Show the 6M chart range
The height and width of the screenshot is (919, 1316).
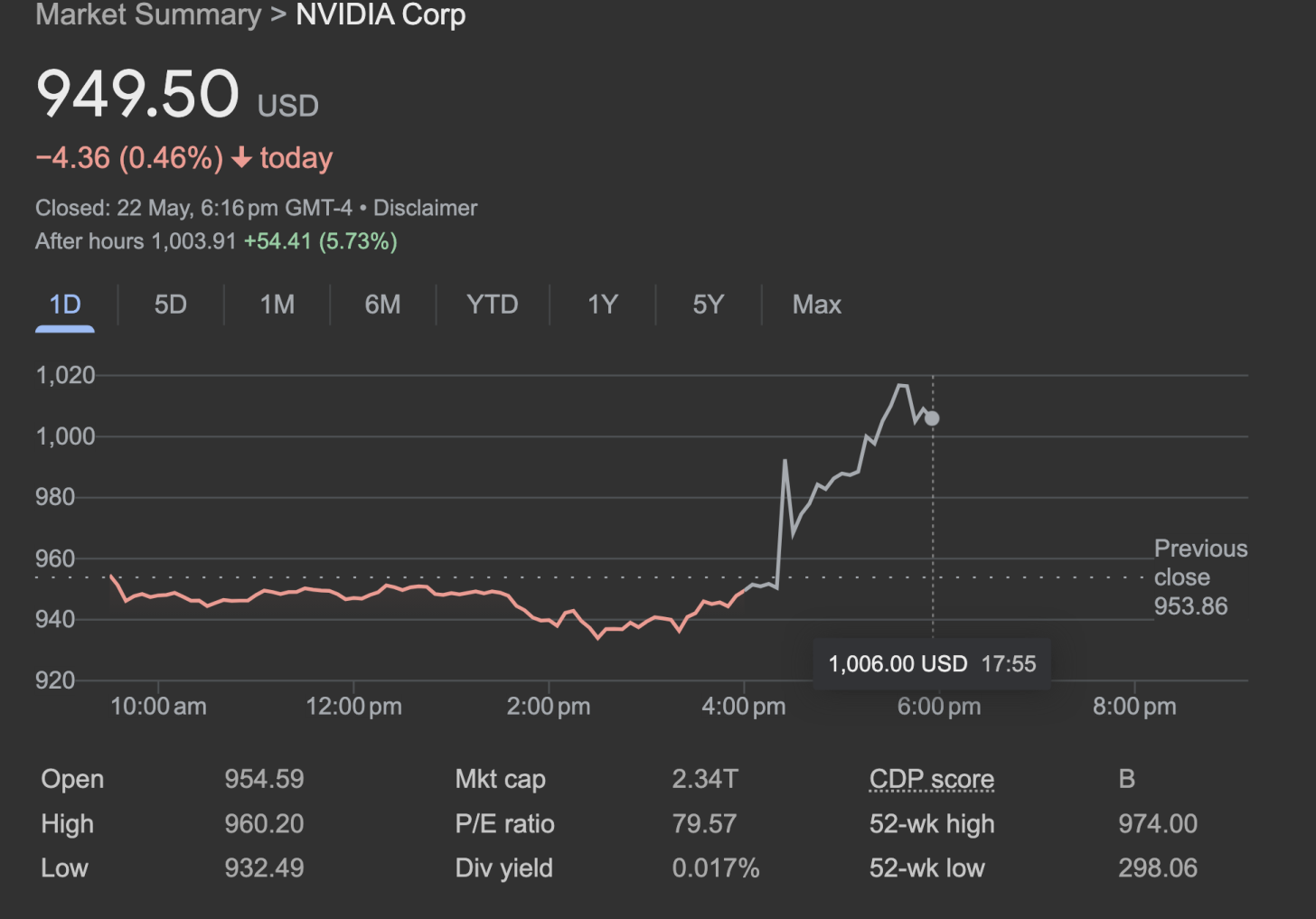point(383,305)
